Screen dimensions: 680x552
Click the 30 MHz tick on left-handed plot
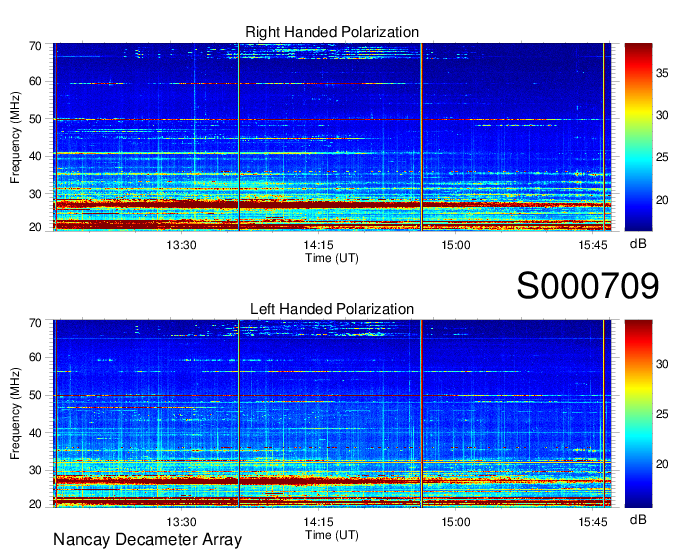[35, 470]
